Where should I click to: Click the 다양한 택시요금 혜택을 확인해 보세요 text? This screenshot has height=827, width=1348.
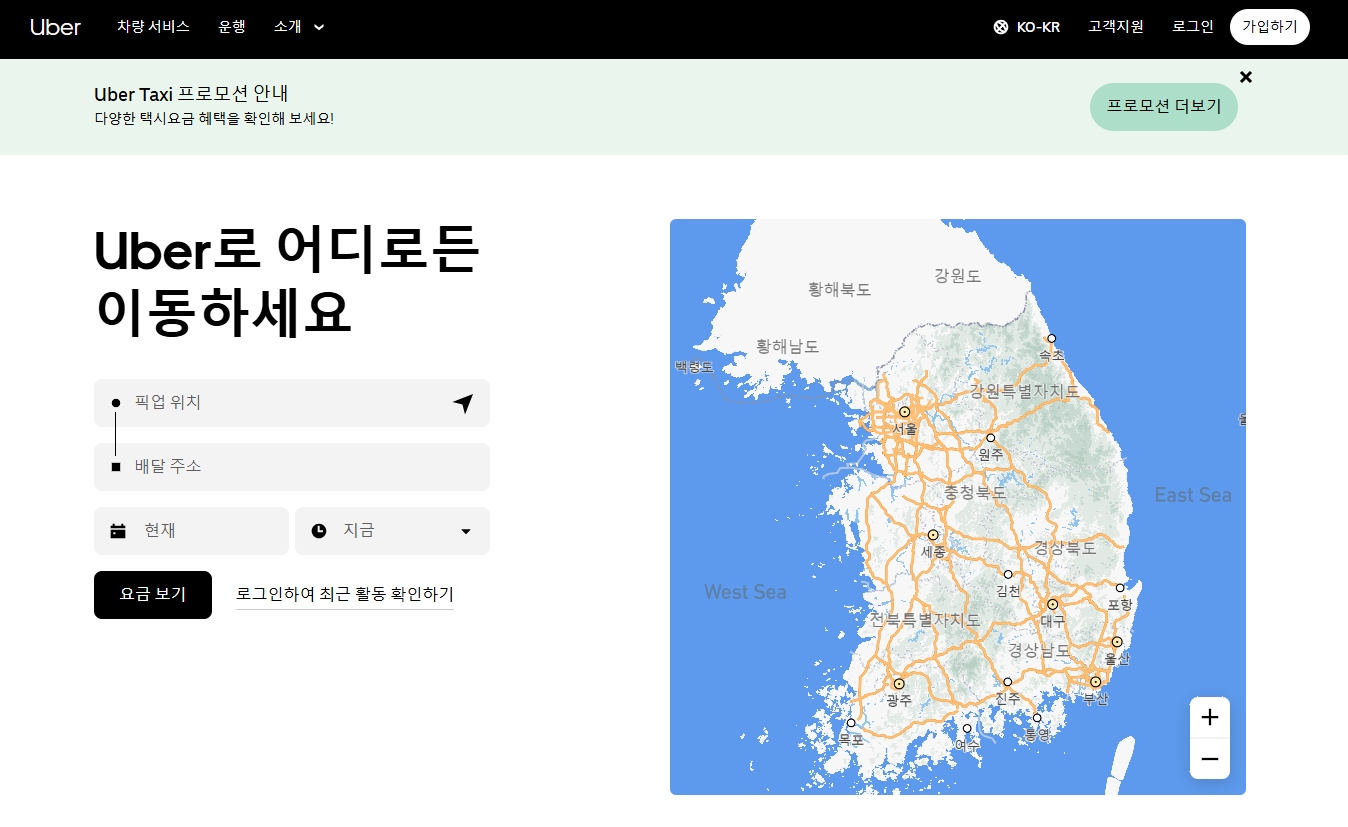(214, 119)
